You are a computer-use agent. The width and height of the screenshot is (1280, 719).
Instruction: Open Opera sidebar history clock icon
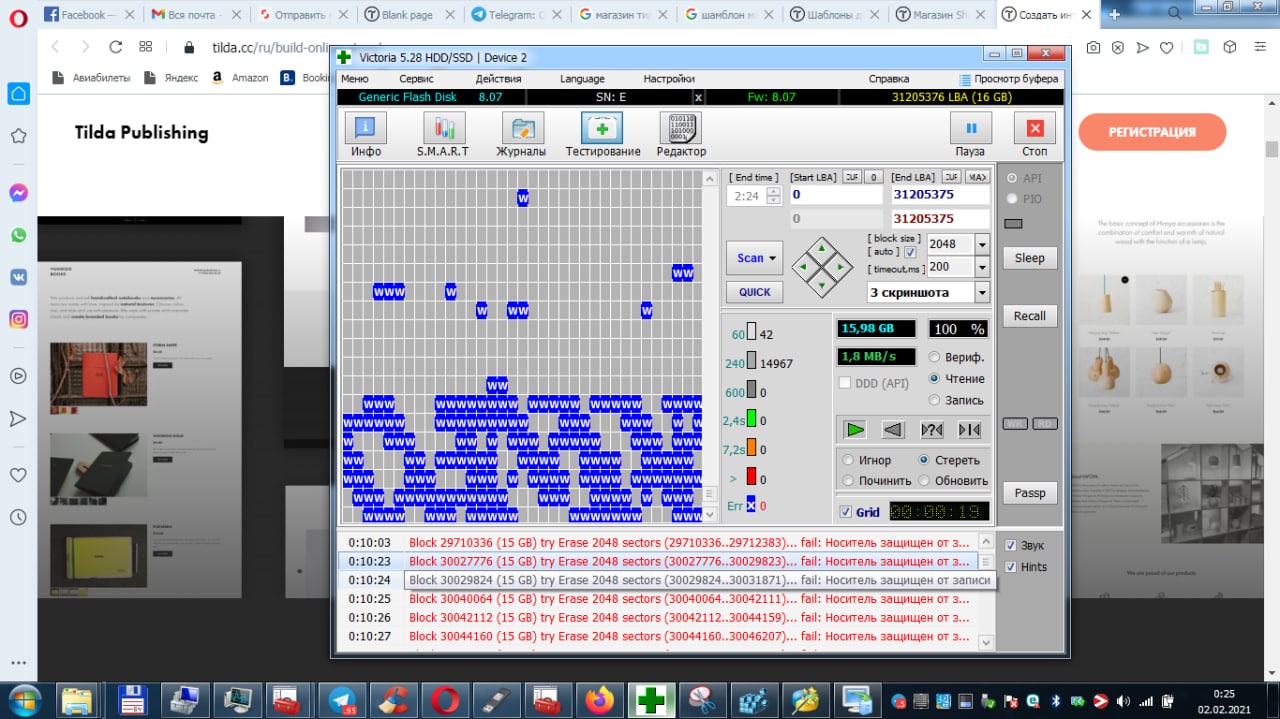[x=18, y=517]
